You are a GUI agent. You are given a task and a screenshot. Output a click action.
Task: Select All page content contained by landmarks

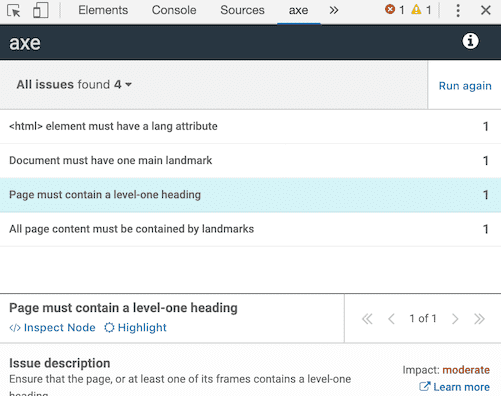coord(250,229)
